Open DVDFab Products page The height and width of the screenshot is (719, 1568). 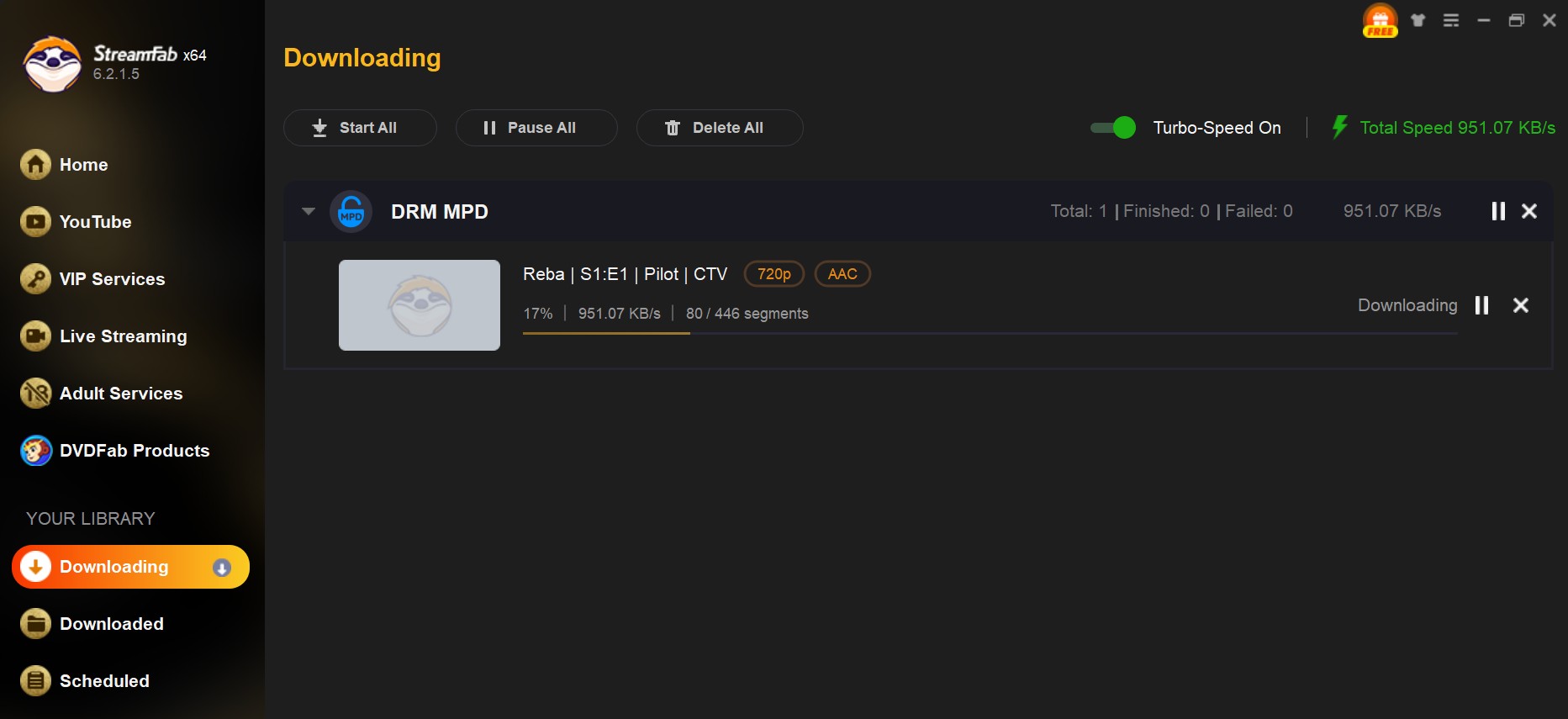tap(135, 451)
